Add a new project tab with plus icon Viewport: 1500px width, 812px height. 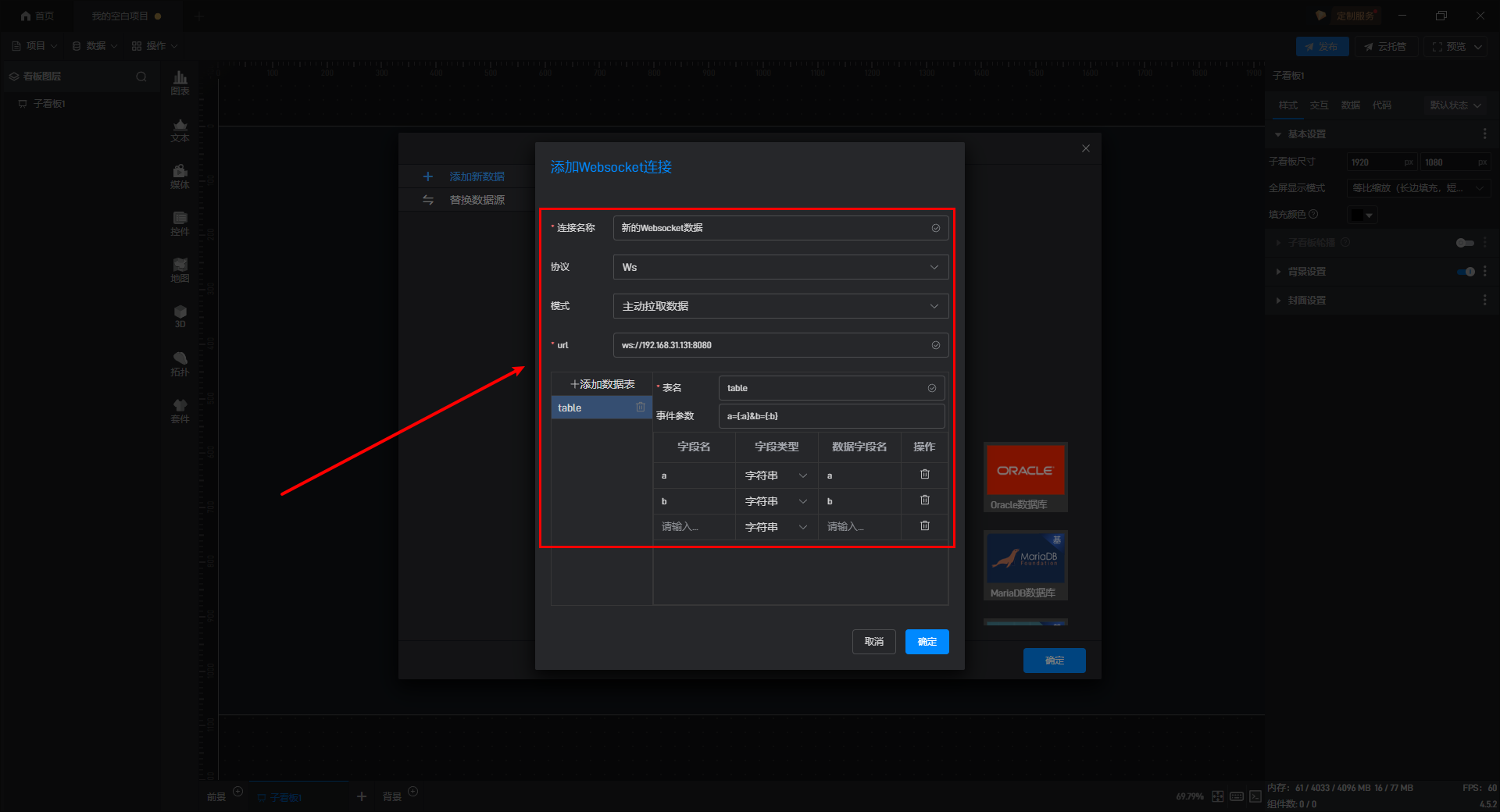pyautogui.click(x=199, y=16)
